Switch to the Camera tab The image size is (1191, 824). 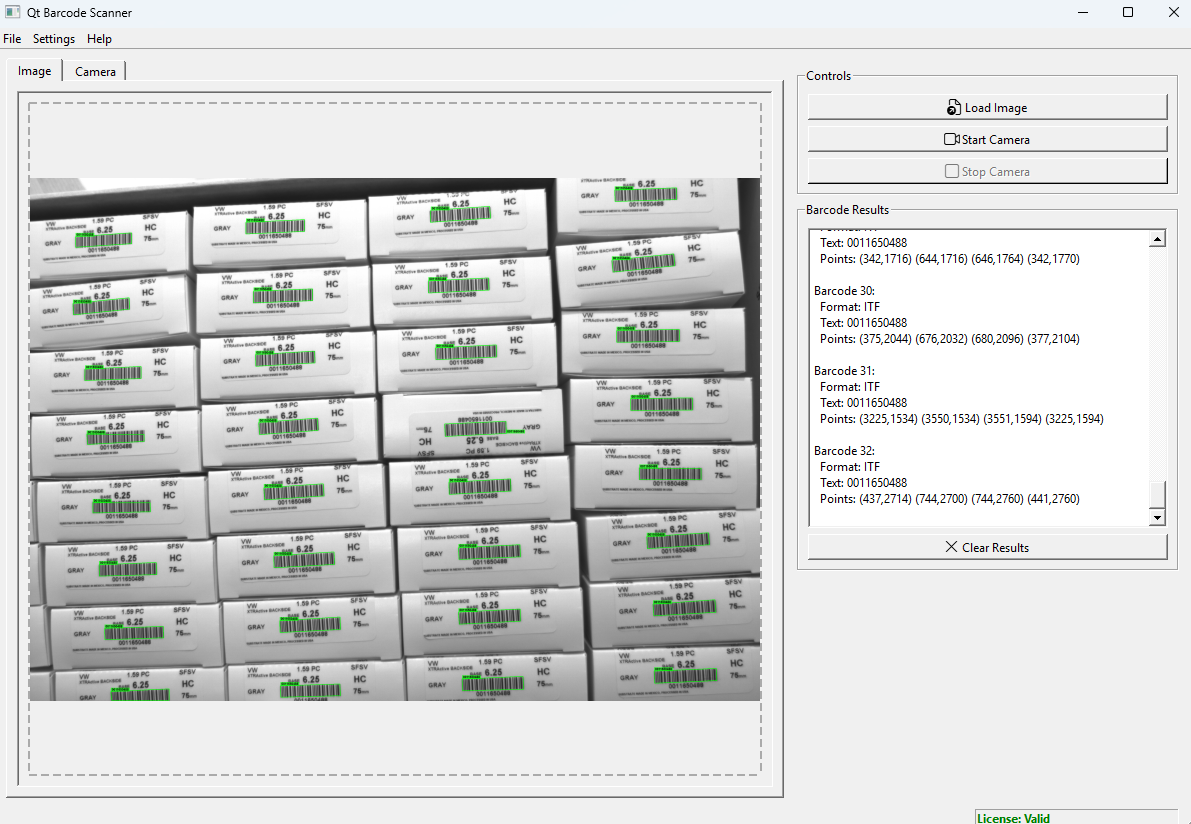[x=95, y=71]
